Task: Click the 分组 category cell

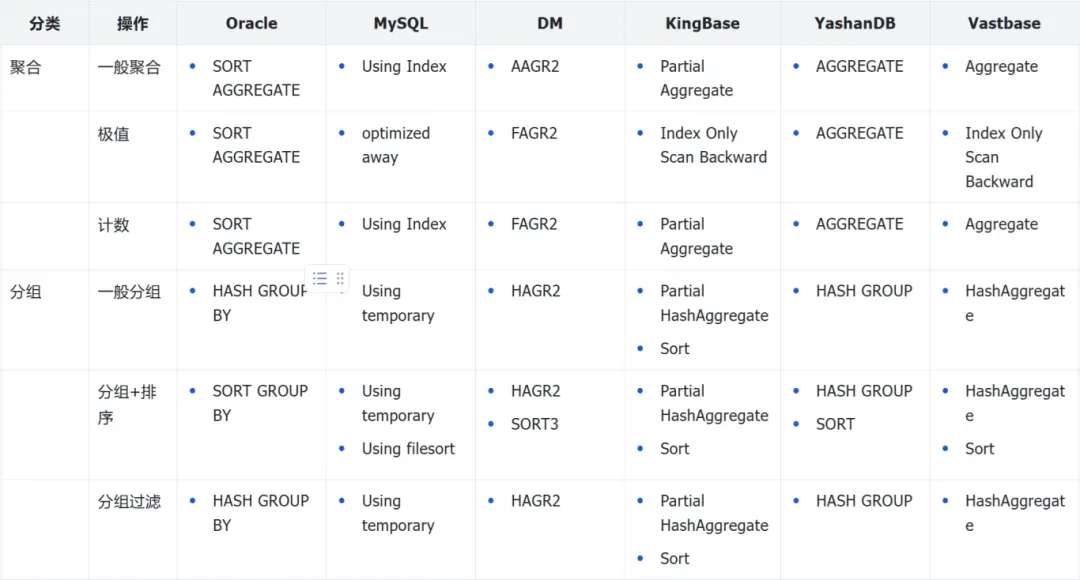Action: pos(26,292)
